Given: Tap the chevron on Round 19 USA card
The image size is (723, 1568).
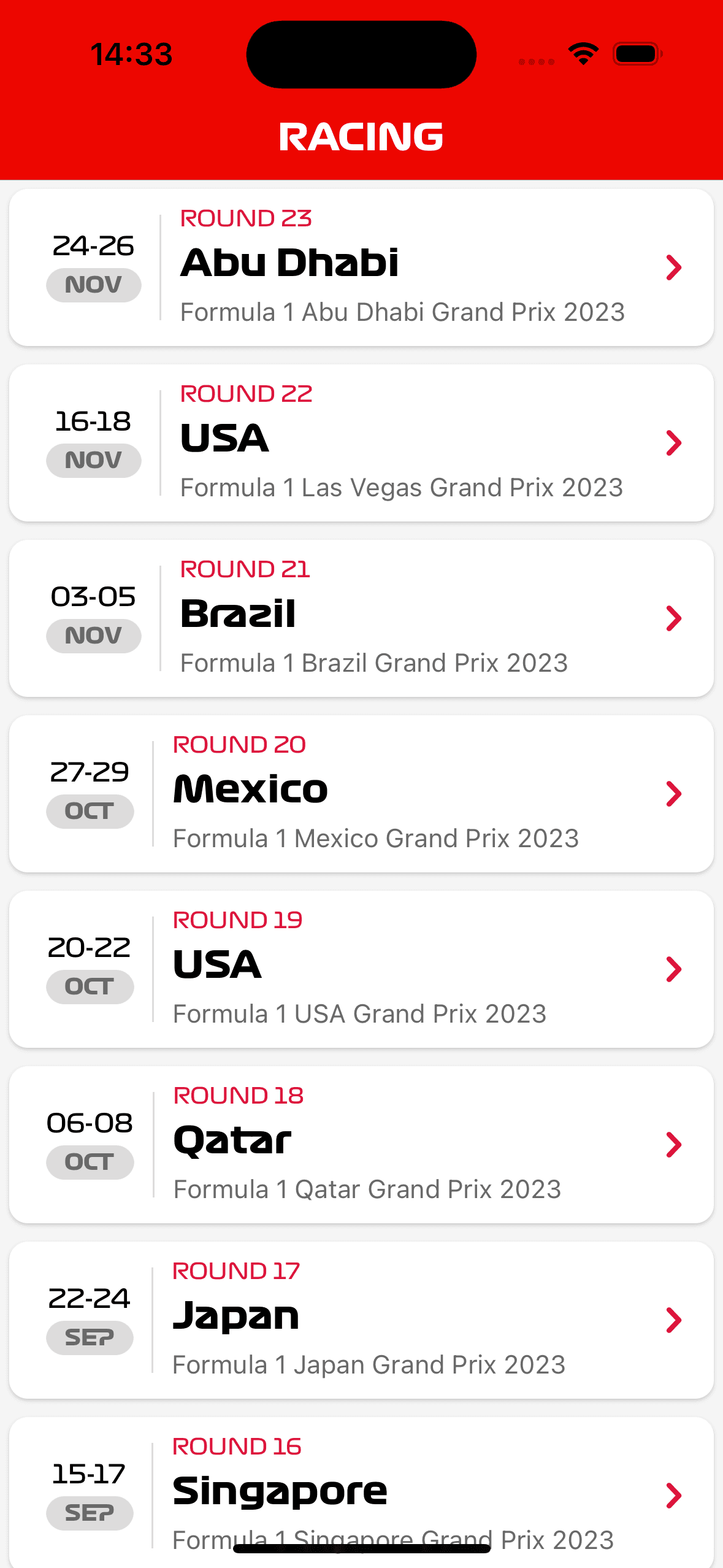Looking at the screenshot, I should 673,969.
